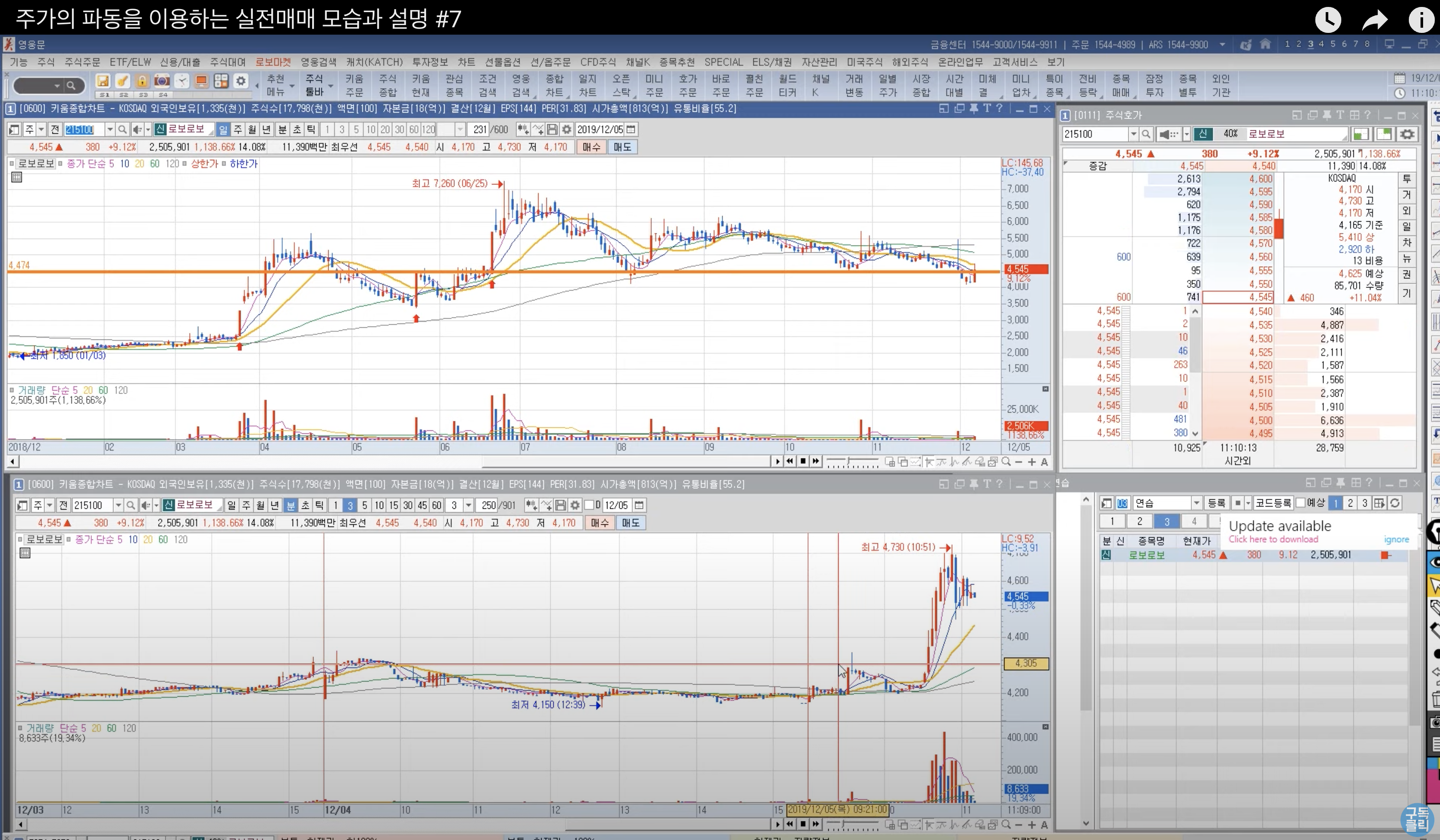
Task: Click the ignore link in update notification
Action: tap(1396, 540)
